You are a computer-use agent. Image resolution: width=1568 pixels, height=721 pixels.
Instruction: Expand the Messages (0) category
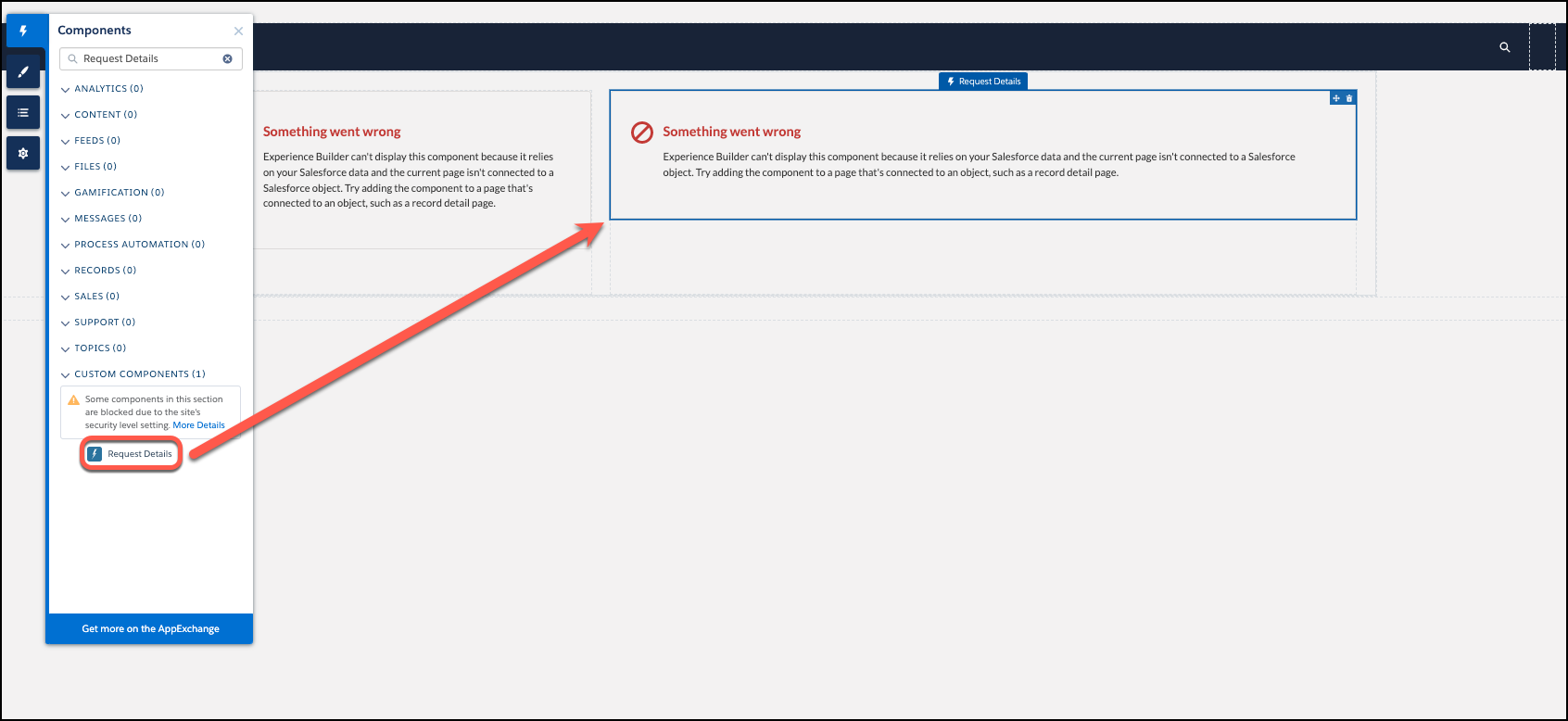(102, 219)
